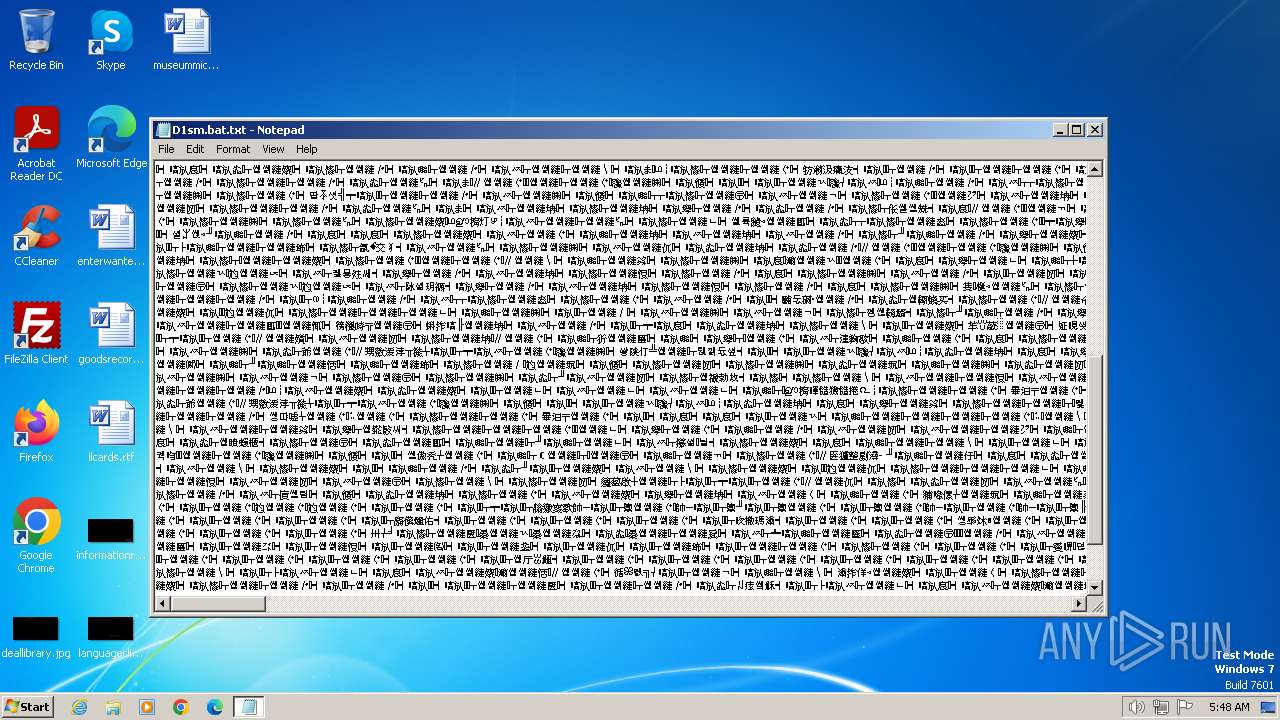Click the horizontal scrollbar right arrow

pos(1078,604)
